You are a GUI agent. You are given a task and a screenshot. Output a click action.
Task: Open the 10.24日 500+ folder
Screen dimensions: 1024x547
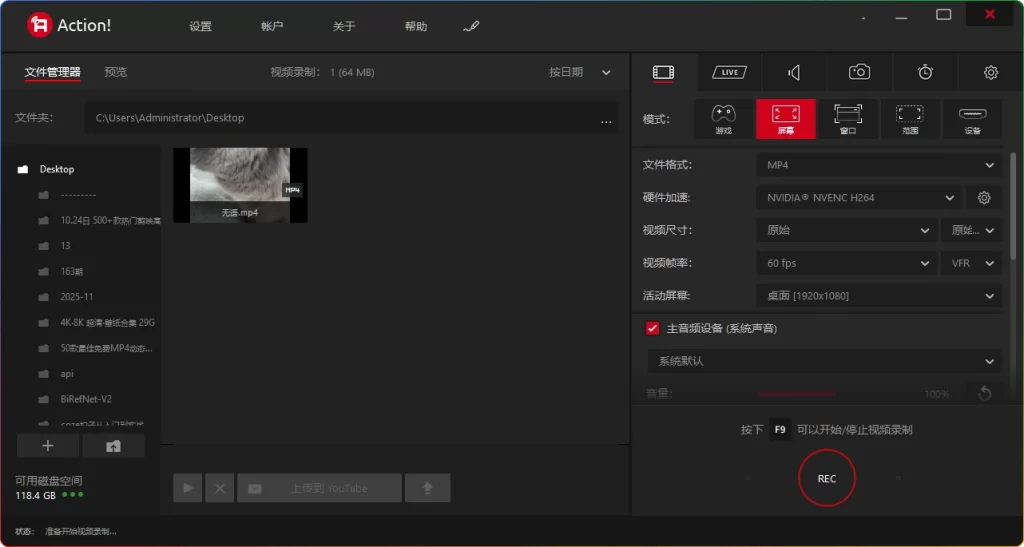[110, 221]
